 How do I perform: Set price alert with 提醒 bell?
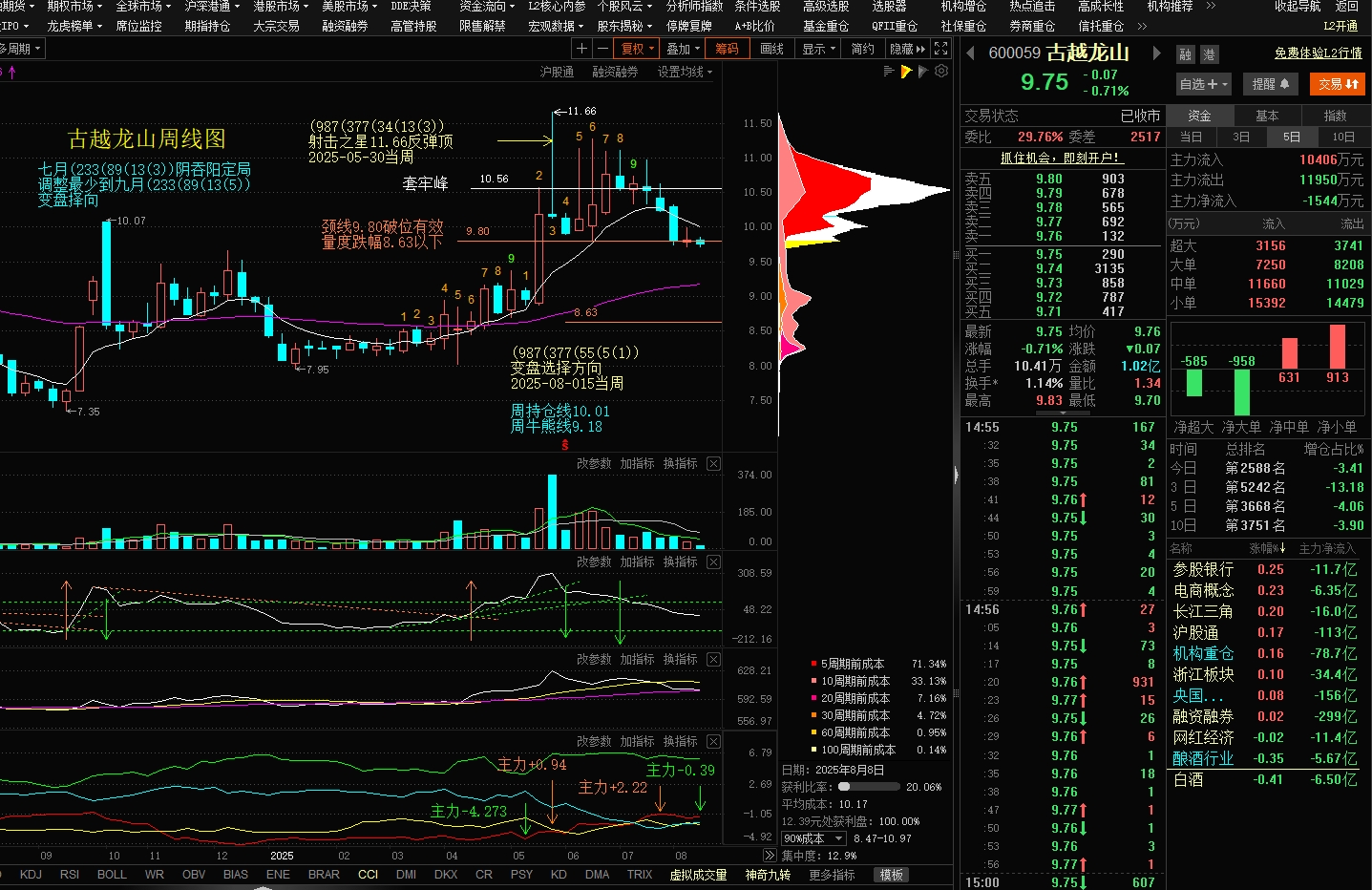point(1271,84)
